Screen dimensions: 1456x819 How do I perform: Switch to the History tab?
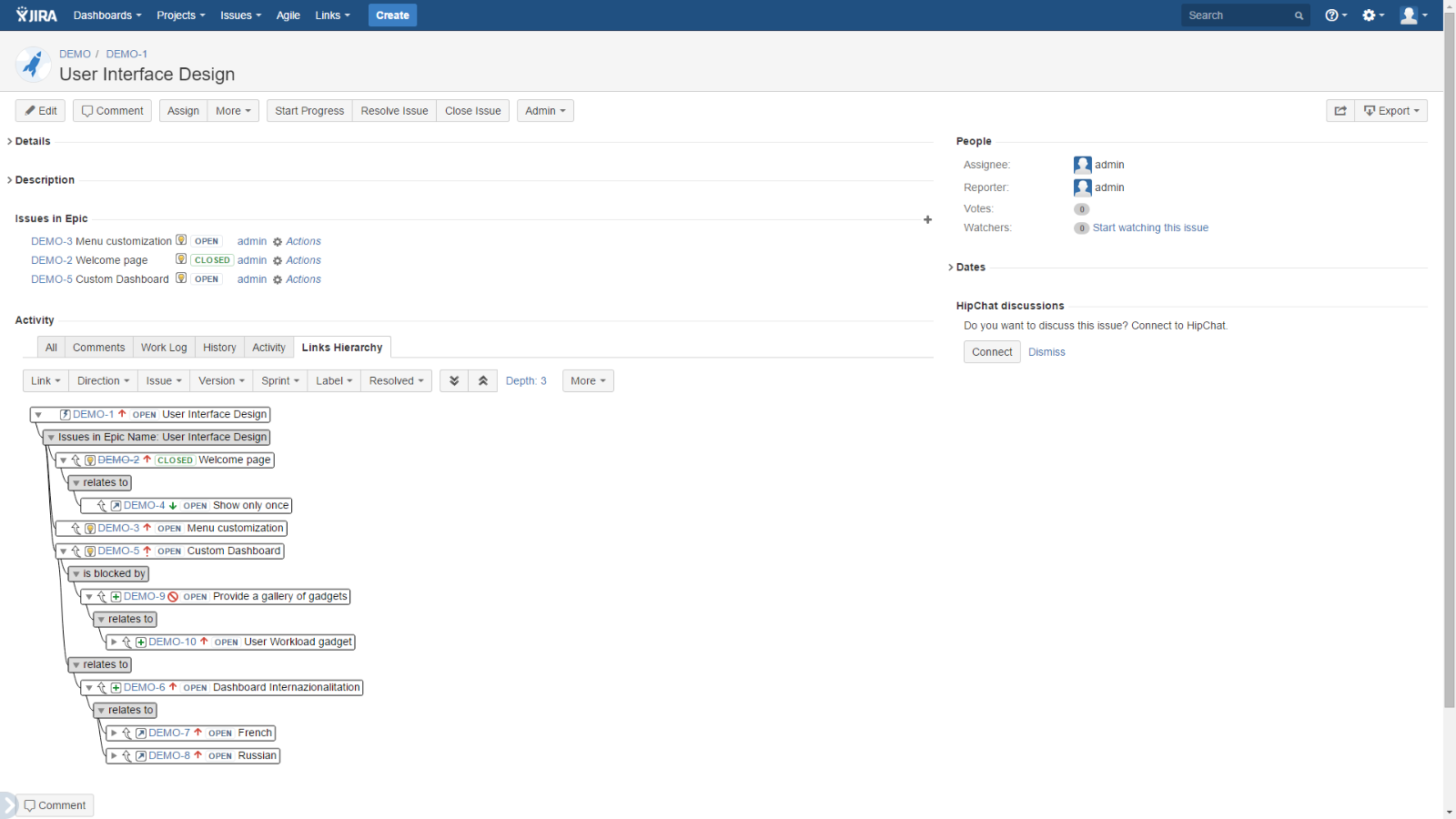pos(219,348)
